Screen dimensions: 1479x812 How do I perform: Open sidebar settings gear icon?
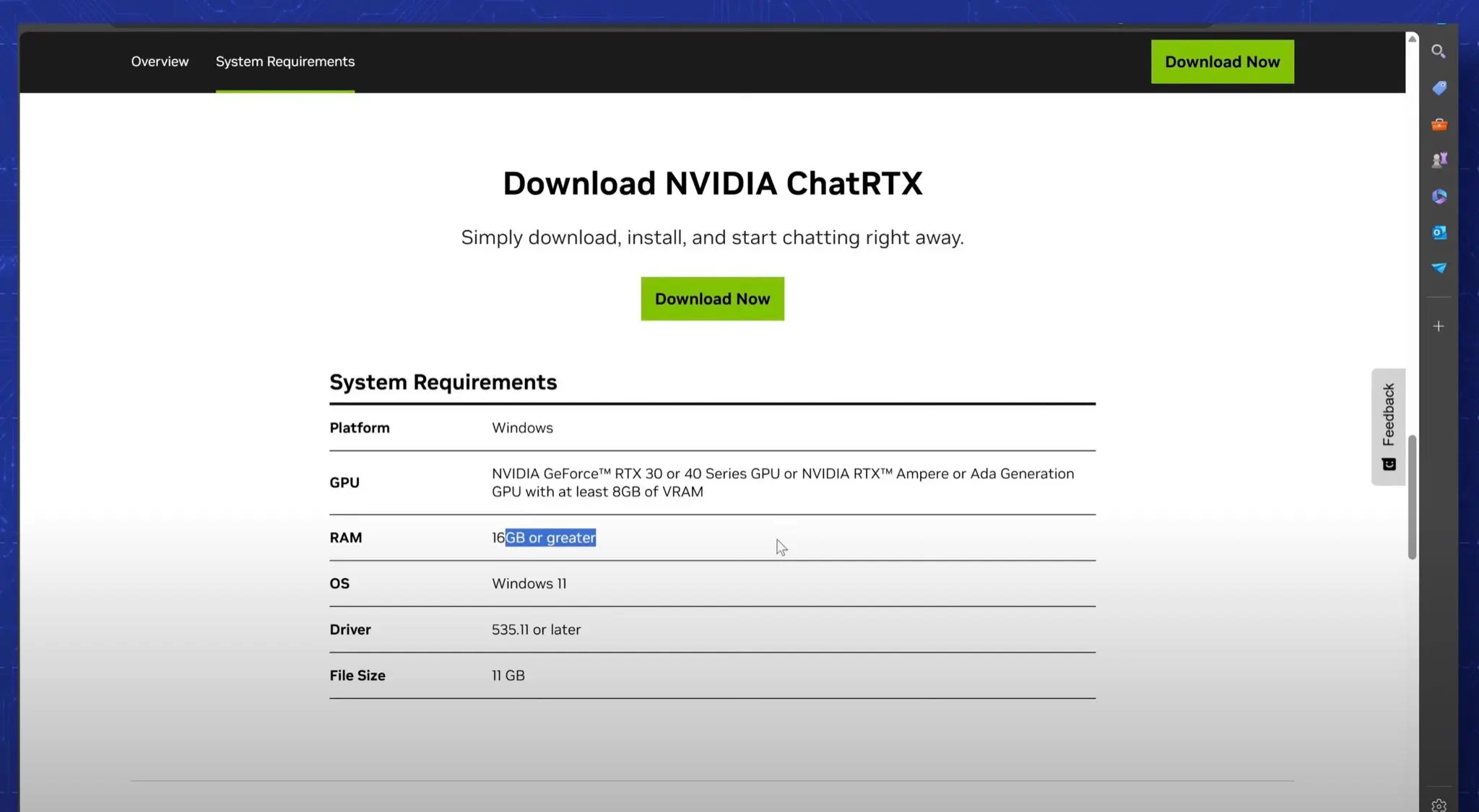pos(1439,806)
